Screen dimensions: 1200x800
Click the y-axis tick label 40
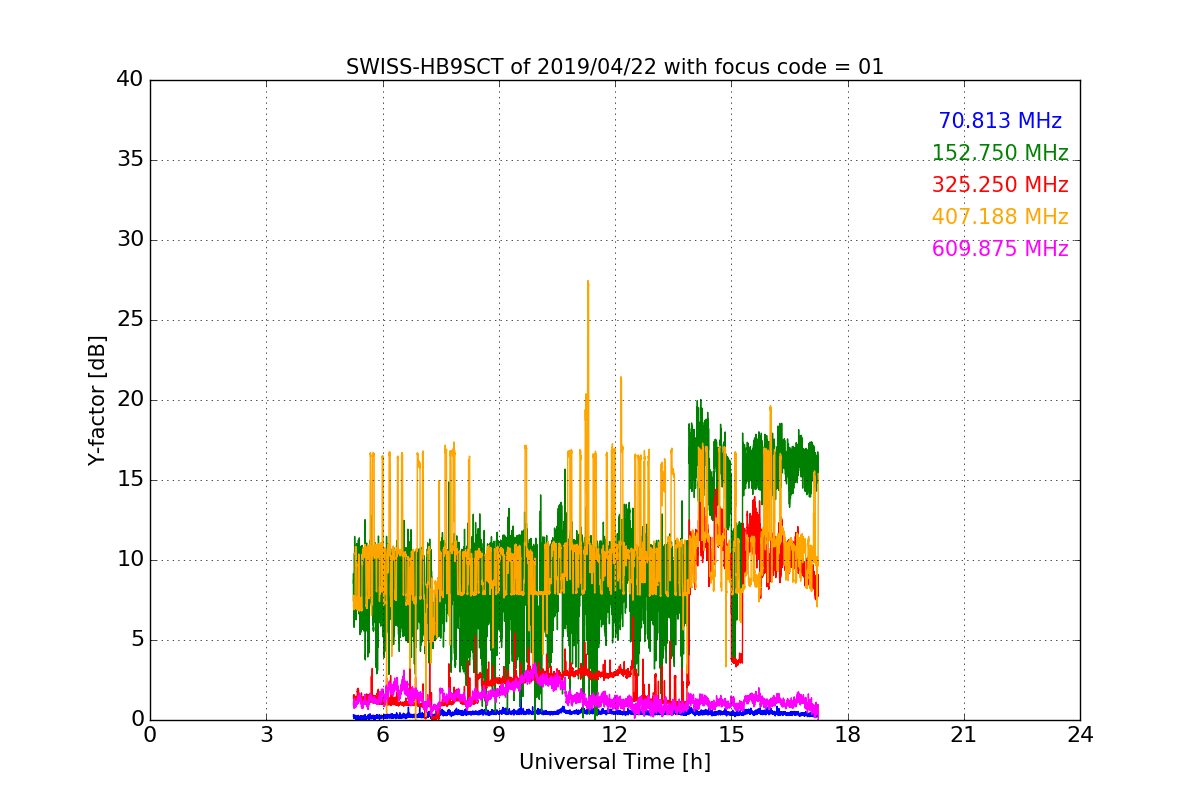click(x=130, y=80)
